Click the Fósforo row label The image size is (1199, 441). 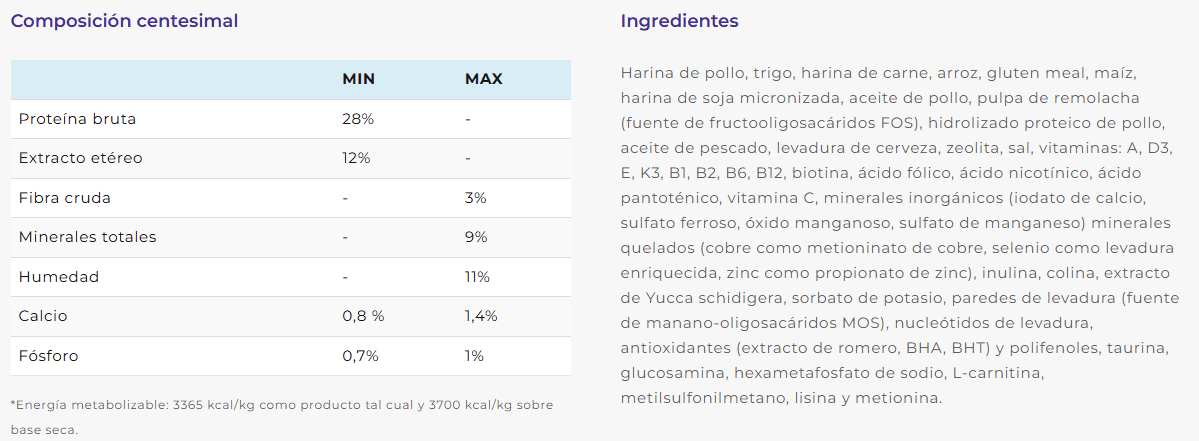(48, 355)
